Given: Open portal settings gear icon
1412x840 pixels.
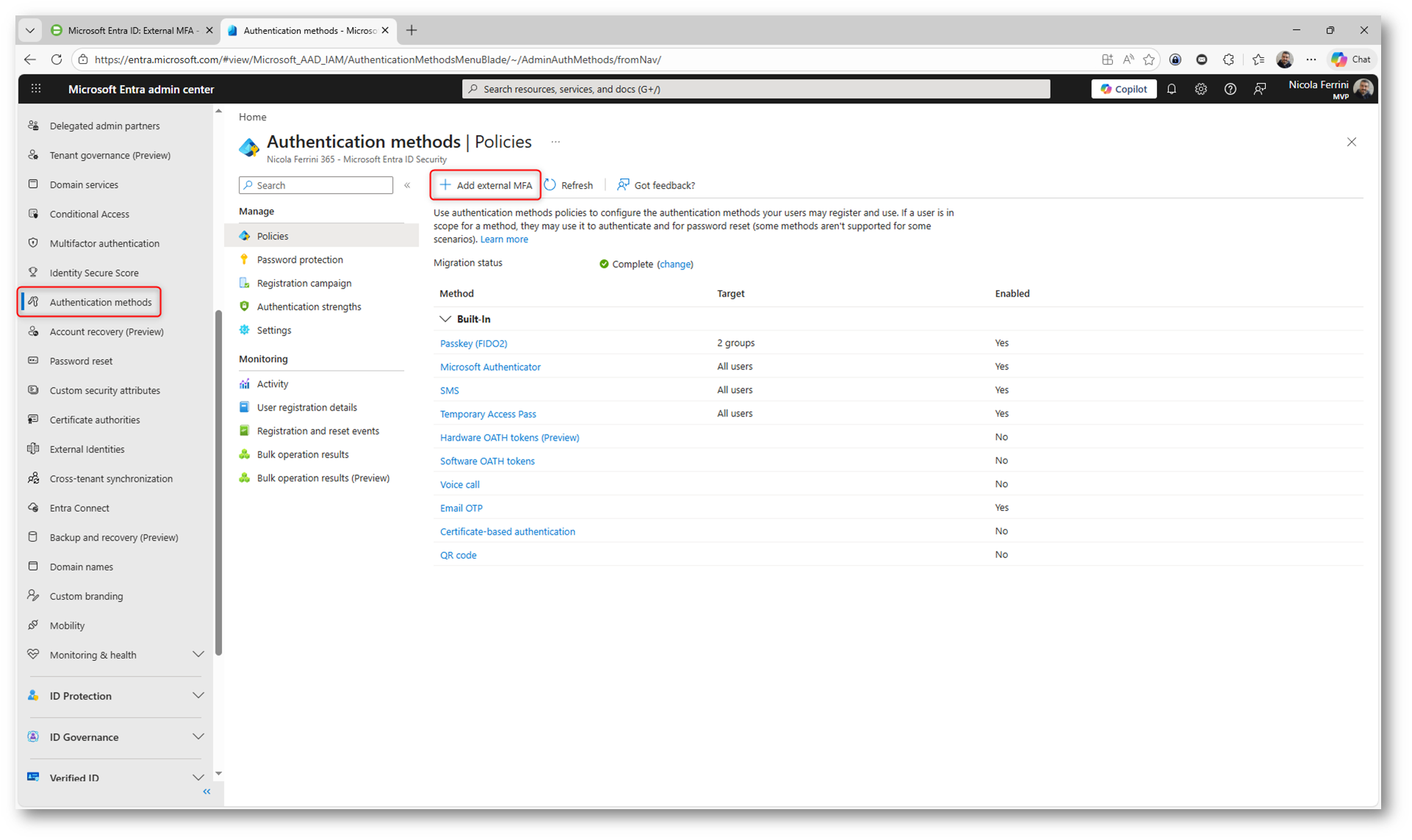Looking at the screenshot, I should click(x=1200, y=89).
